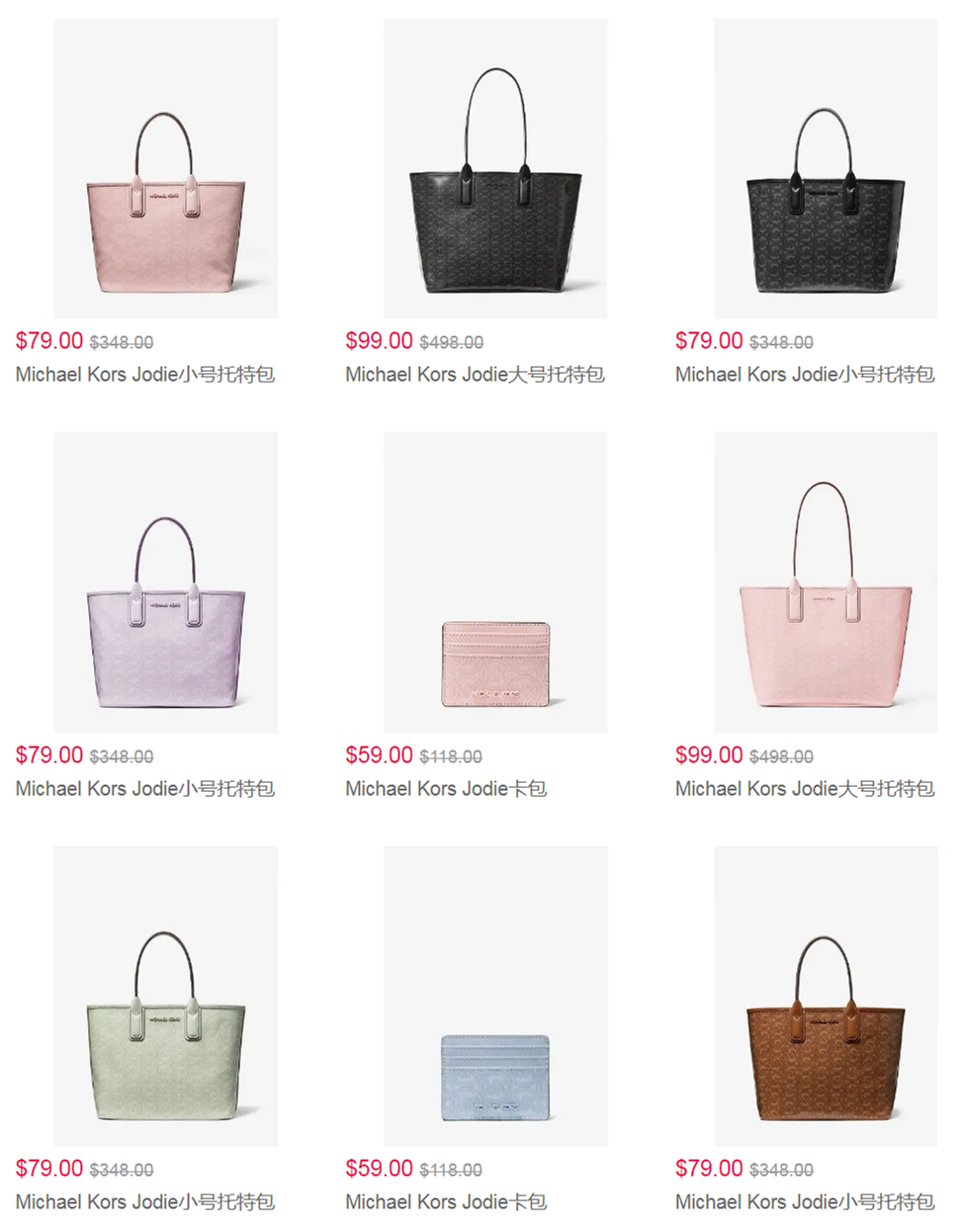Click the blue Jodie card case title link
Image resolution: width=960 pixels, height=1232 pixels.
(446, 1202)
